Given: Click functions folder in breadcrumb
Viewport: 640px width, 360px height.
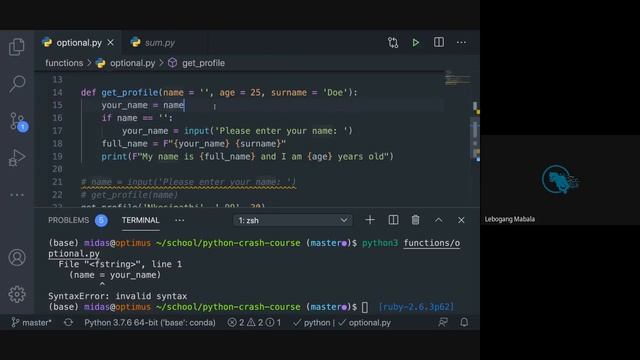Looking at the screenshot, I should pyautogui.click(x=64, y=63).
